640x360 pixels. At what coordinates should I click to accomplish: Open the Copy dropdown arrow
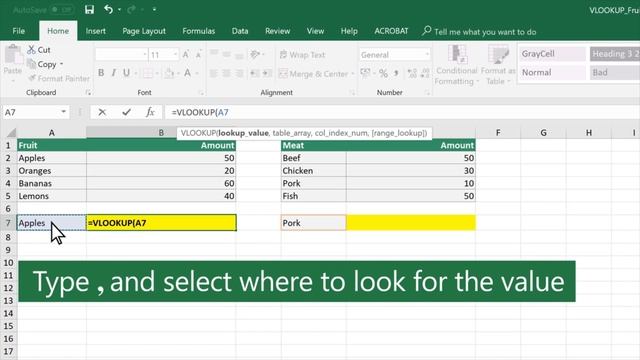click(62, 64)
